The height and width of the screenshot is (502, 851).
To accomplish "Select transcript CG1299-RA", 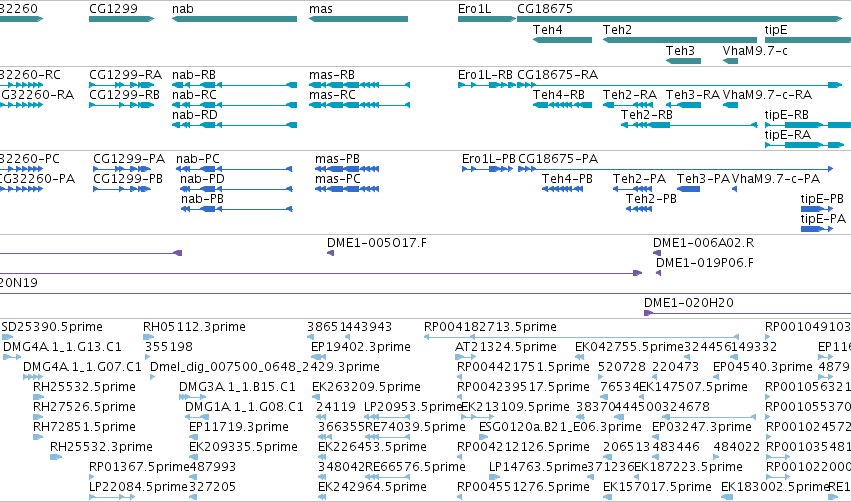I will tap(122, 85).
